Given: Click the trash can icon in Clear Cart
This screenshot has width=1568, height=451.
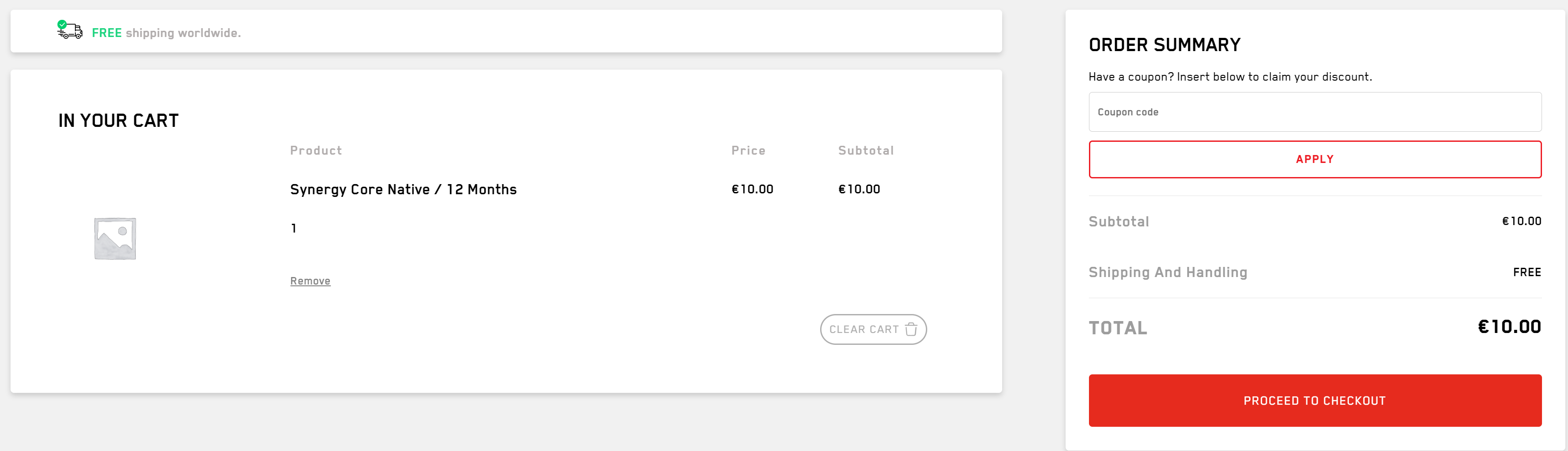Looking at the screenshot, I should (911, 329).
